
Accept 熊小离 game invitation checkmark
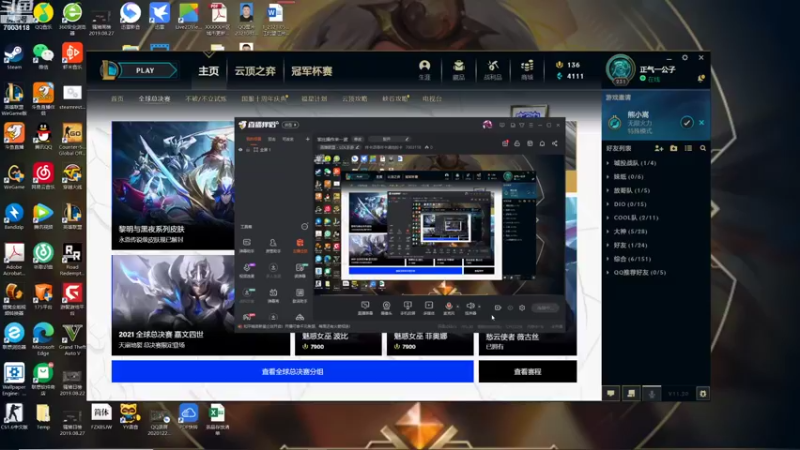[687, 122]
